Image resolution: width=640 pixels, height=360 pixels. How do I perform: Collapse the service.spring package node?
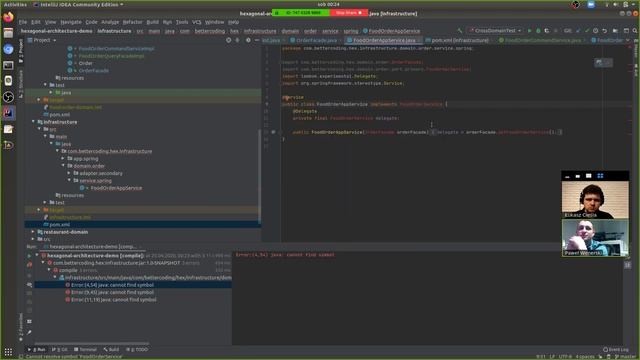[x=69, y=180]
